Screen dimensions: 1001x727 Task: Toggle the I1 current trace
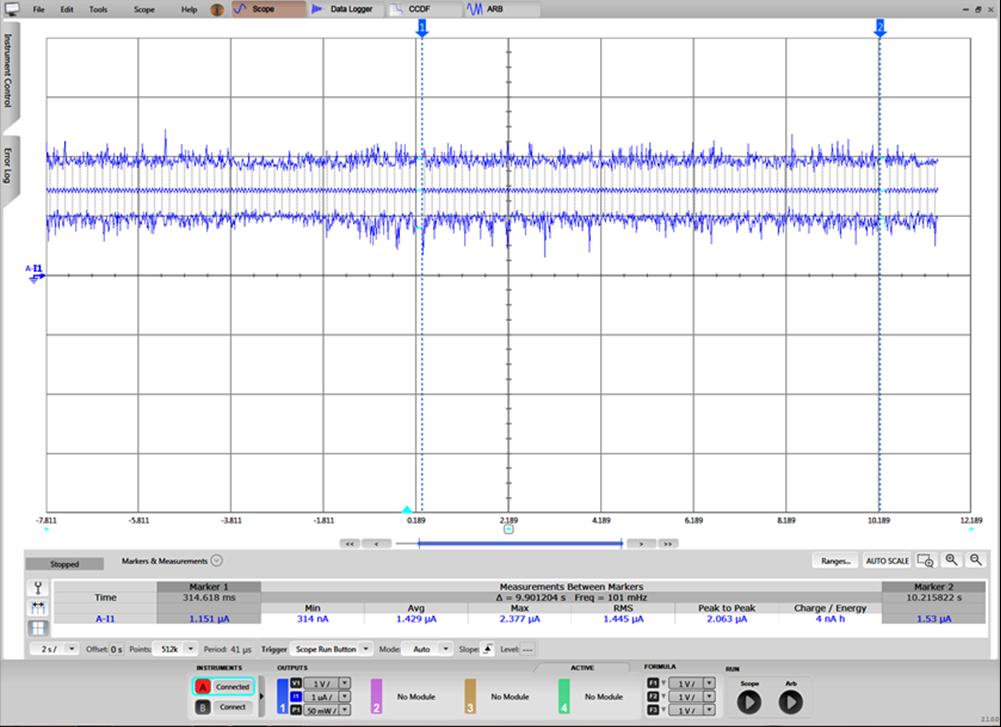(x=295, y=695)
